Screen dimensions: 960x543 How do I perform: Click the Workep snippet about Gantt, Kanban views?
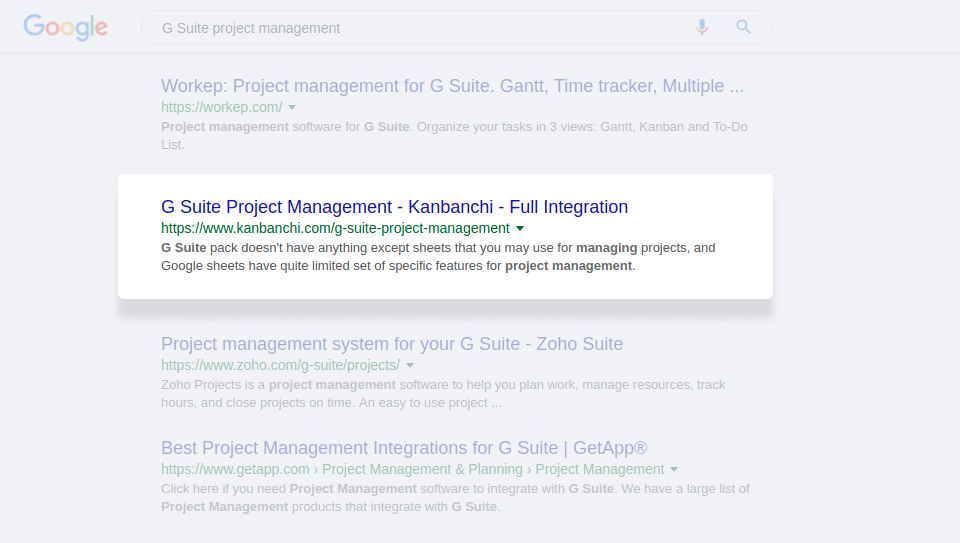click(454, 136)
